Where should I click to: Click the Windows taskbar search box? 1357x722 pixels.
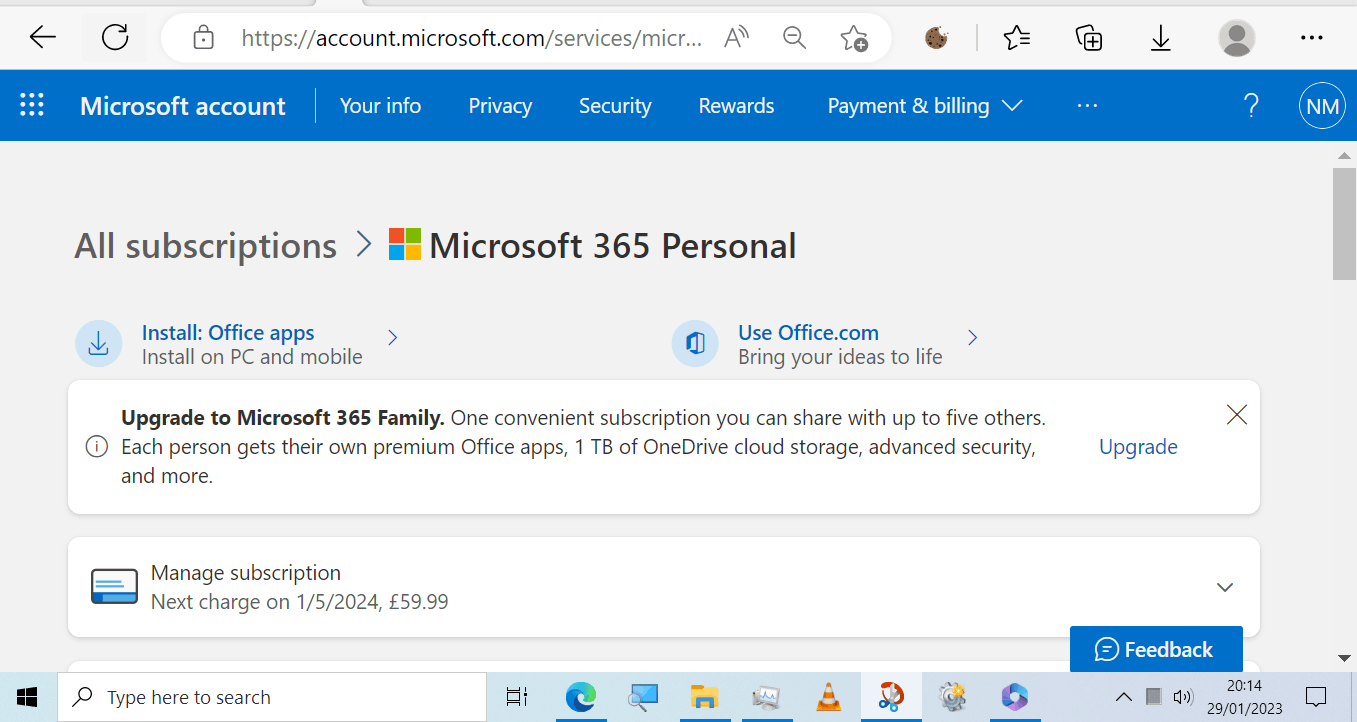[x=272, y=697]
